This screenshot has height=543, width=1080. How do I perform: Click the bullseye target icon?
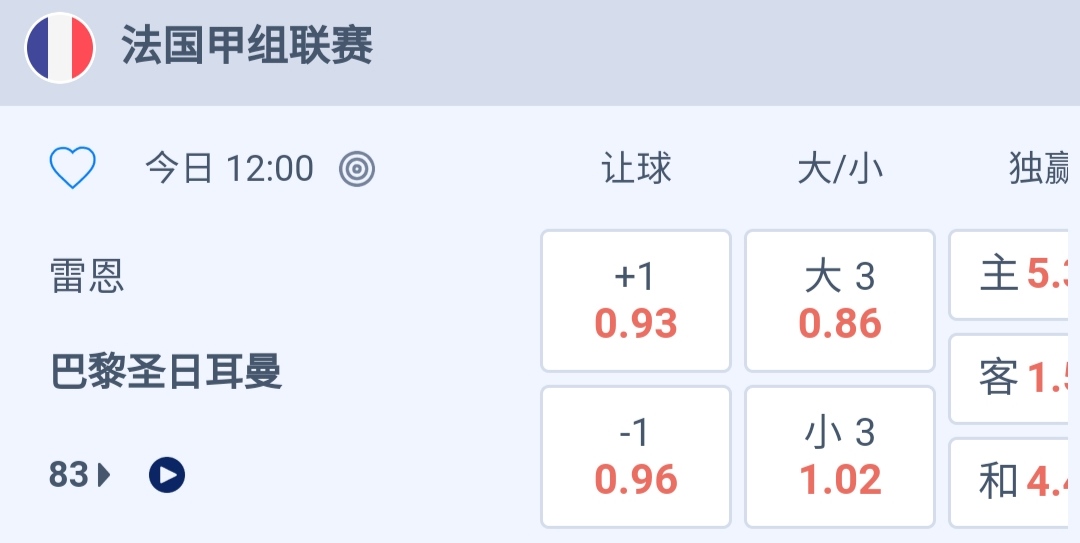357,169
